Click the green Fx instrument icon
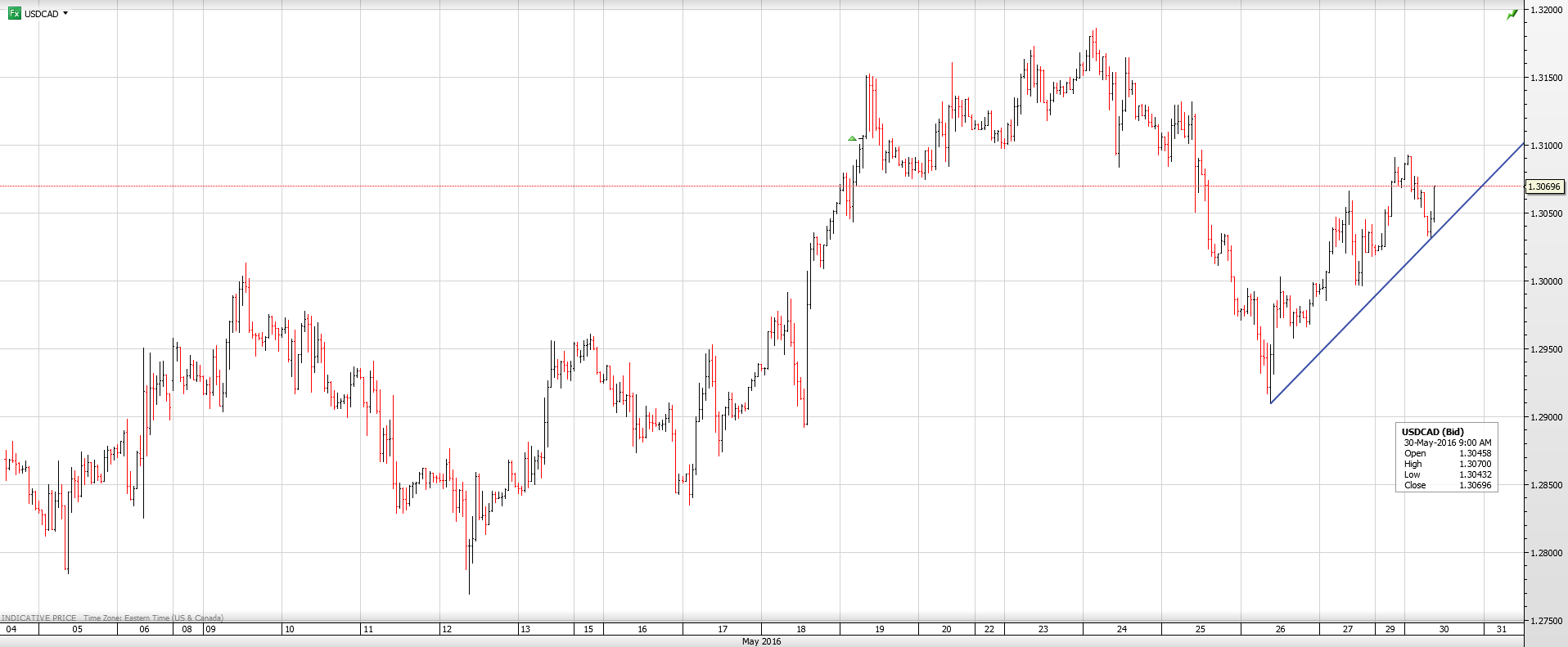 pos(14,13)
